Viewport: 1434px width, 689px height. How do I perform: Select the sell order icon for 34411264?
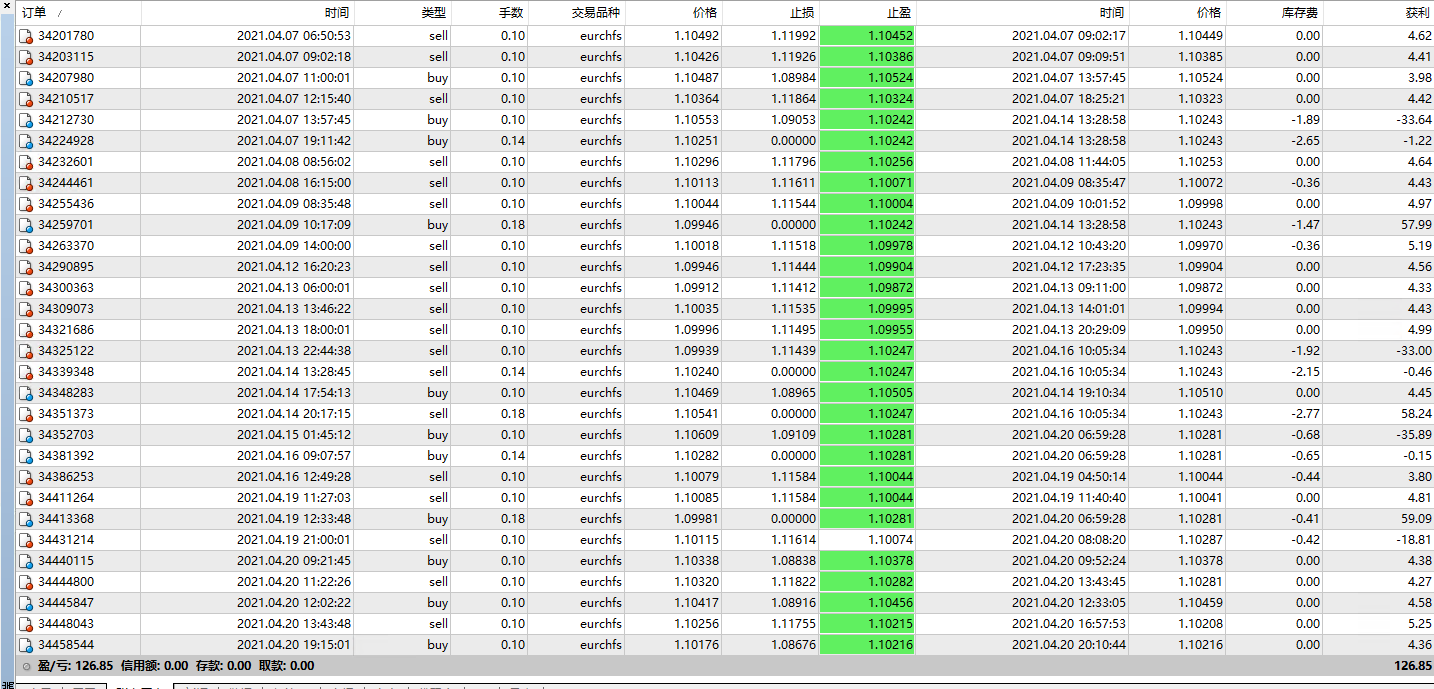tap(26, 498)
